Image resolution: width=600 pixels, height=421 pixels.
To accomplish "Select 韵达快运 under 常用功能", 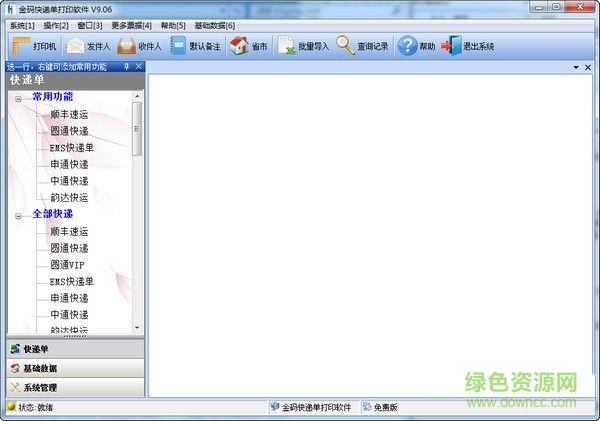I will click(x=69, y=197).
